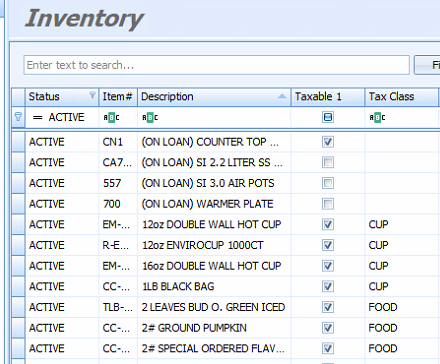Sort by the Tax Class column header
This screenshot has width=440, height=364.
point(401,97)
